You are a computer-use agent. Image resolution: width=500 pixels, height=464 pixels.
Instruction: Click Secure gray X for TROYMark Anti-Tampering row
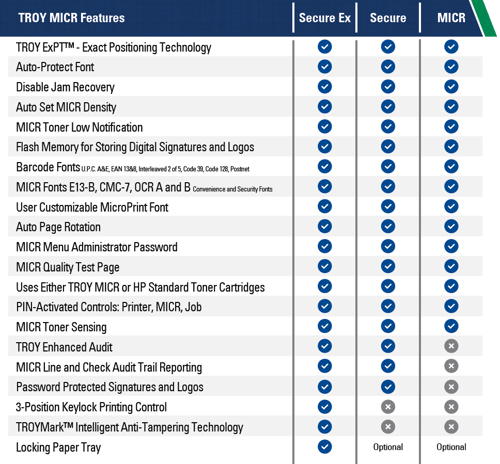388,427
